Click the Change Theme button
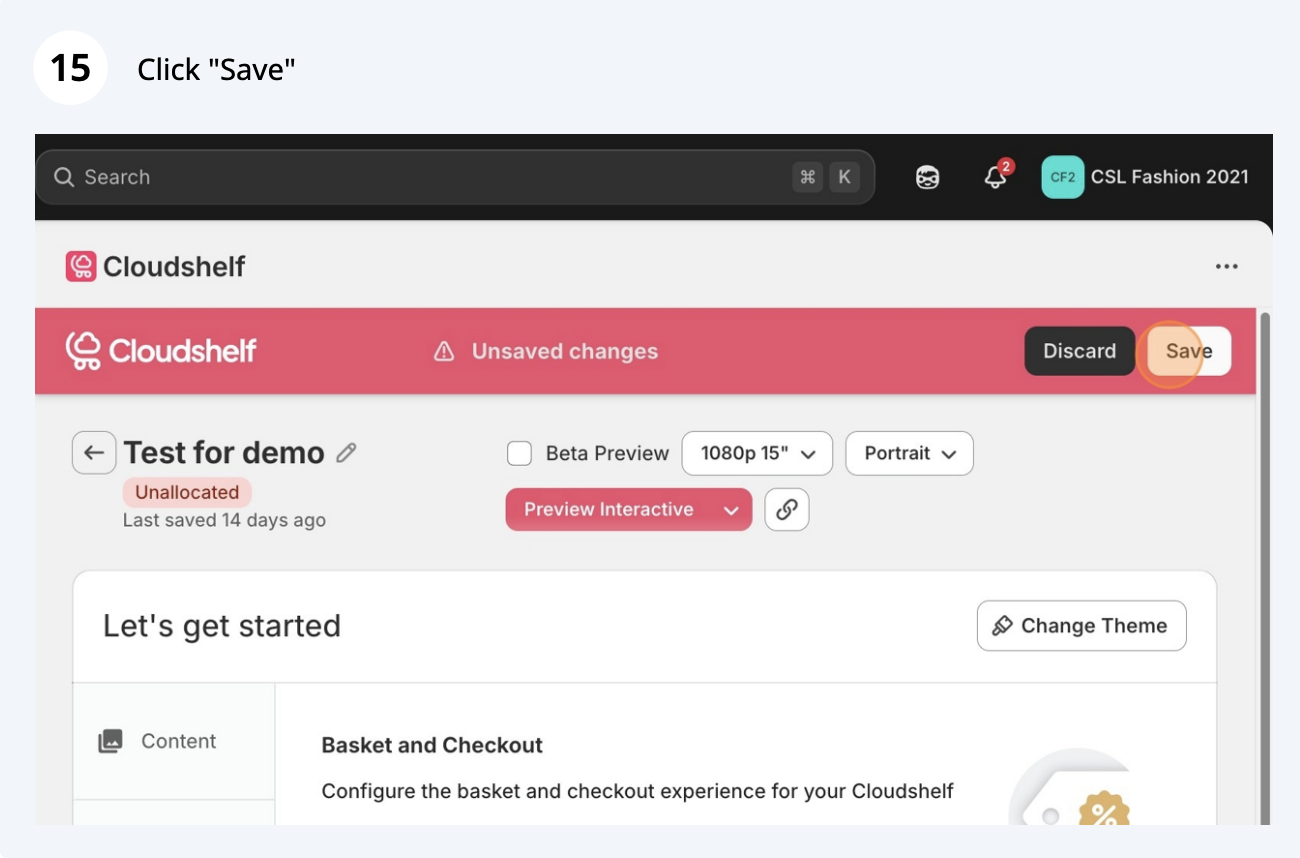1300x858 pixels. (x=1081, y=626)
